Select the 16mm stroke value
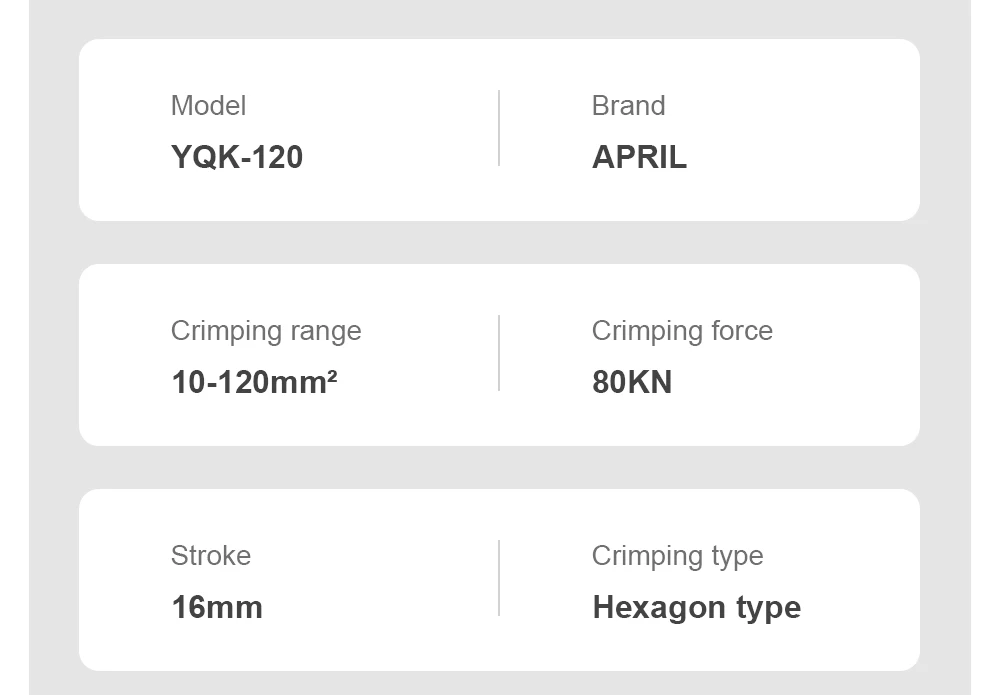The width and height of the screenshot is (1000, 695). (217, 607)
